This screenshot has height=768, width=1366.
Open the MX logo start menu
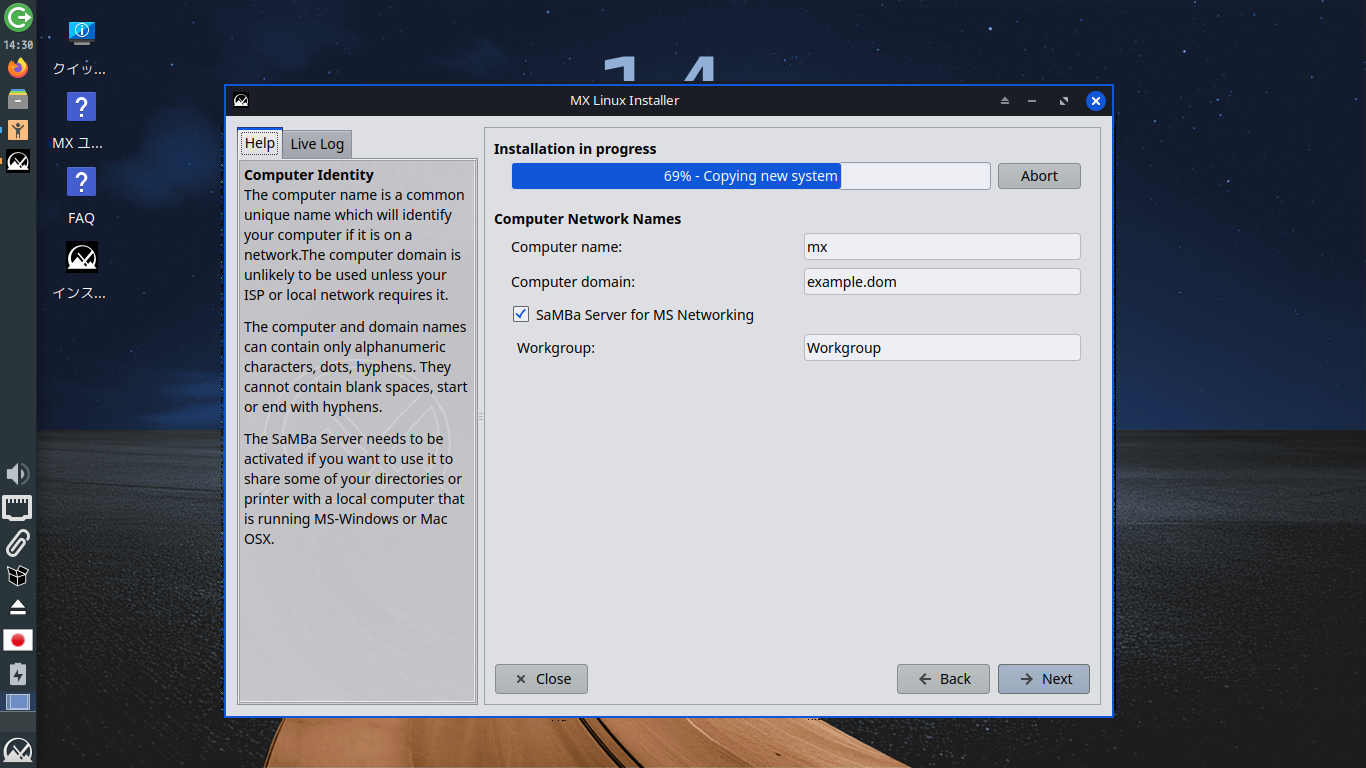point(18,750)
